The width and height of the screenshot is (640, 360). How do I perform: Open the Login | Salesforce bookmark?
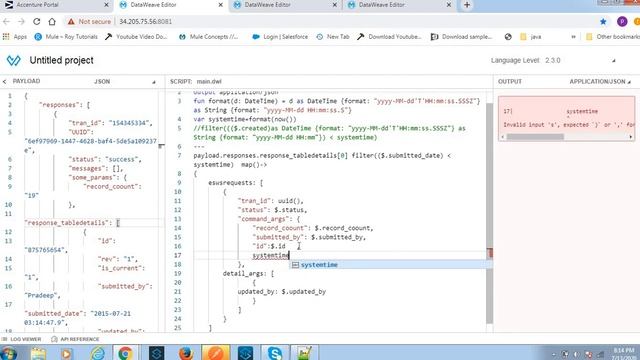pos(280,37)
